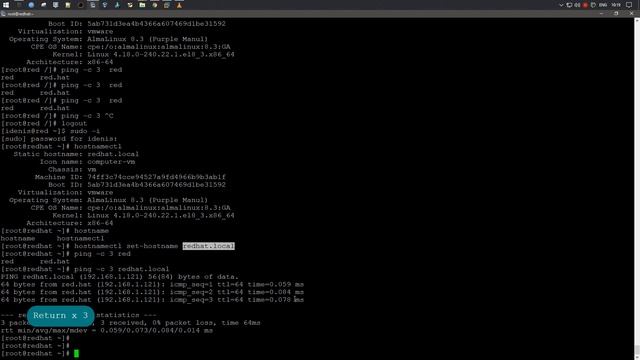Screen dimensions: 640x360
Task: Open the black circle taskbar app
Action: [80, 5]
